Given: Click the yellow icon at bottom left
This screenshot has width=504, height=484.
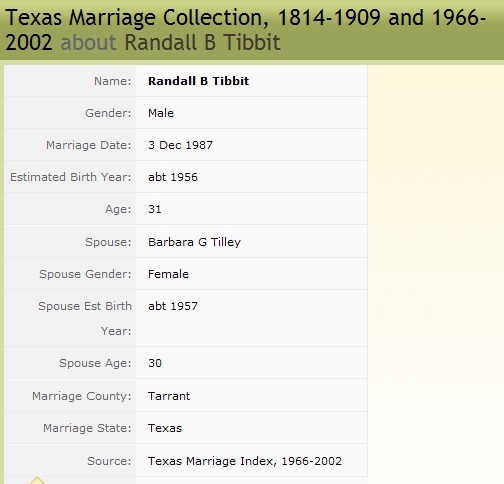Looking at the screenshot, I should (37, 480).
